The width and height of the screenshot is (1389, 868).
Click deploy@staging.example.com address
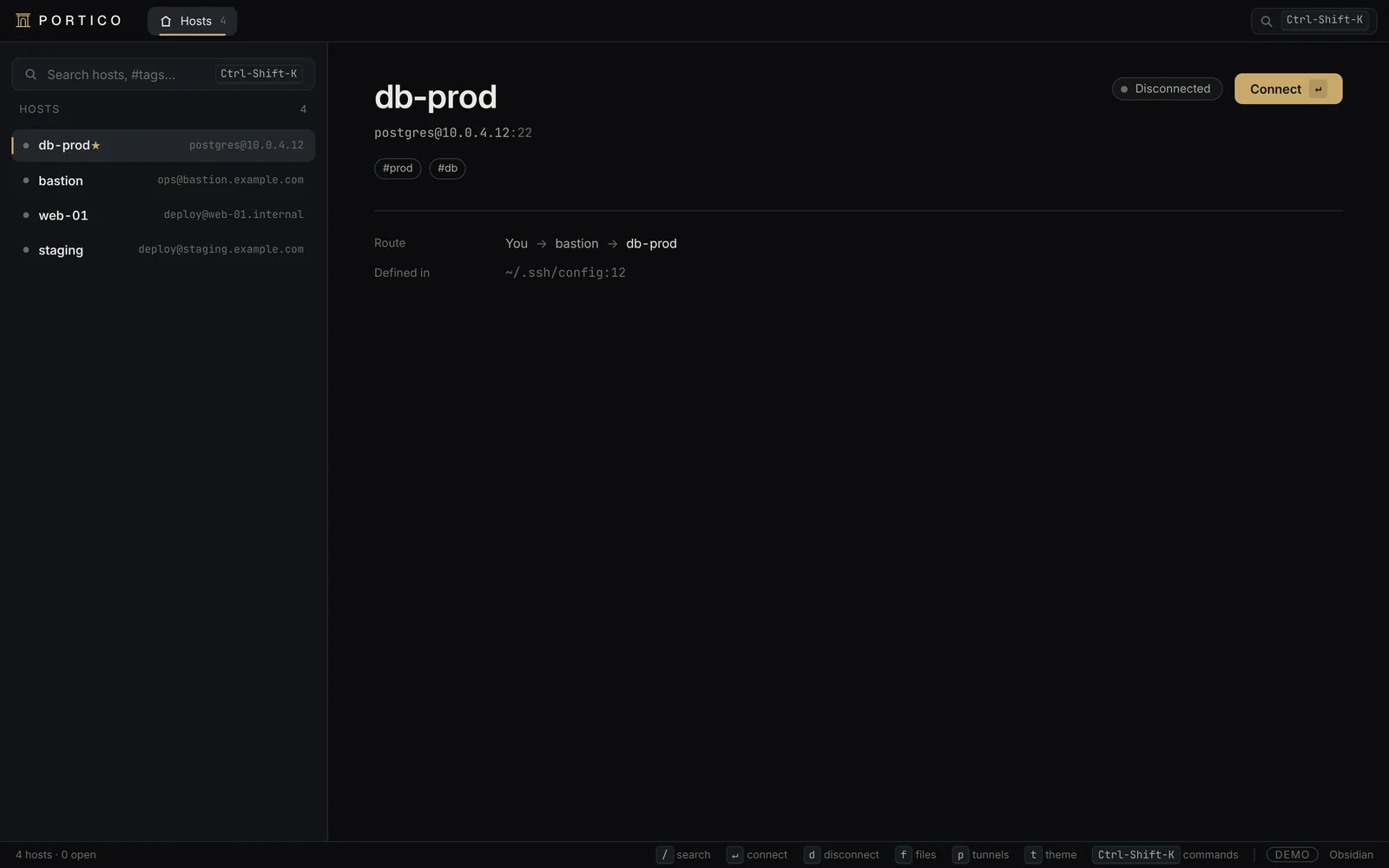[221, 250]
